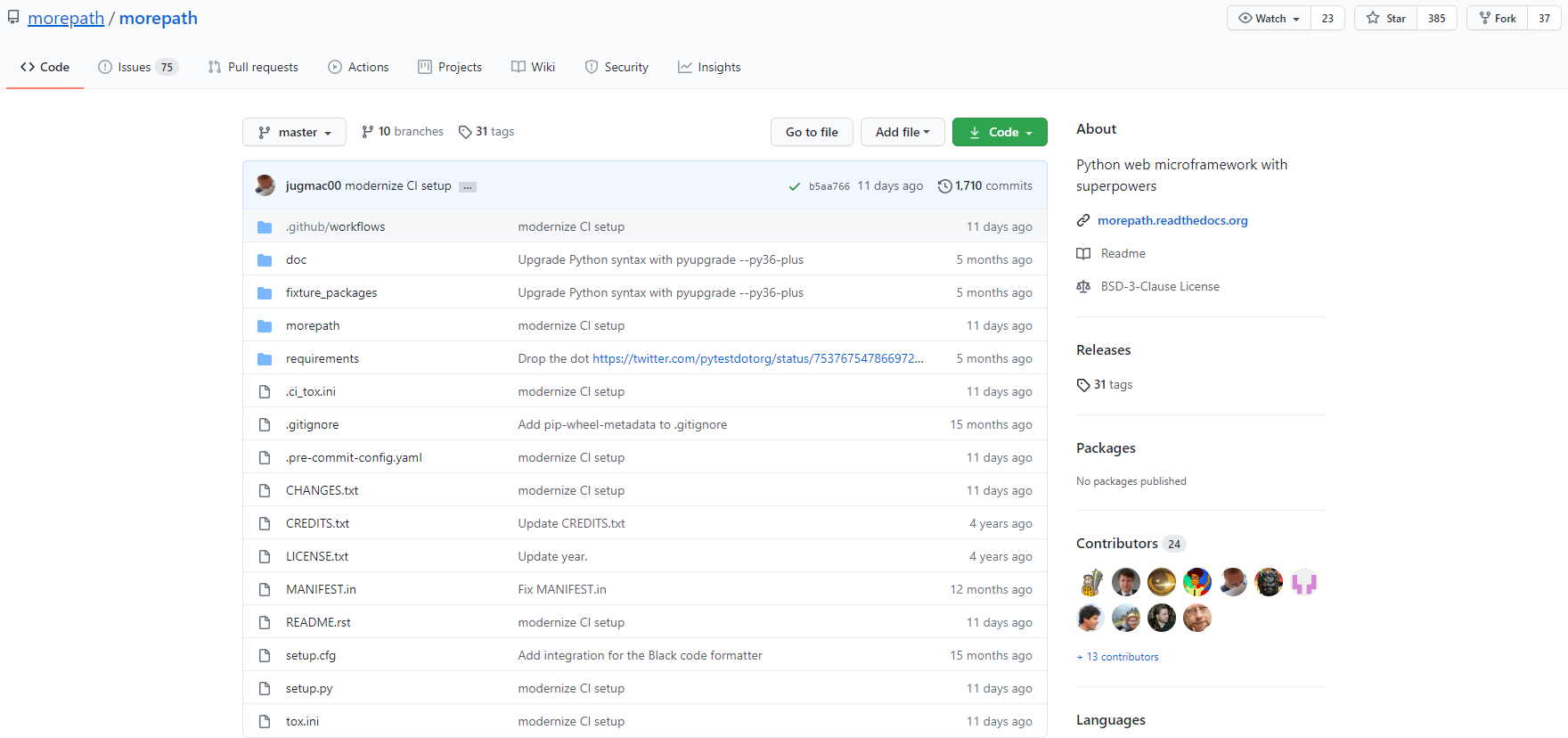Click the folder icon beside fixture_packages
This screenshot has height=738, width=1568.
click(265, 293)
